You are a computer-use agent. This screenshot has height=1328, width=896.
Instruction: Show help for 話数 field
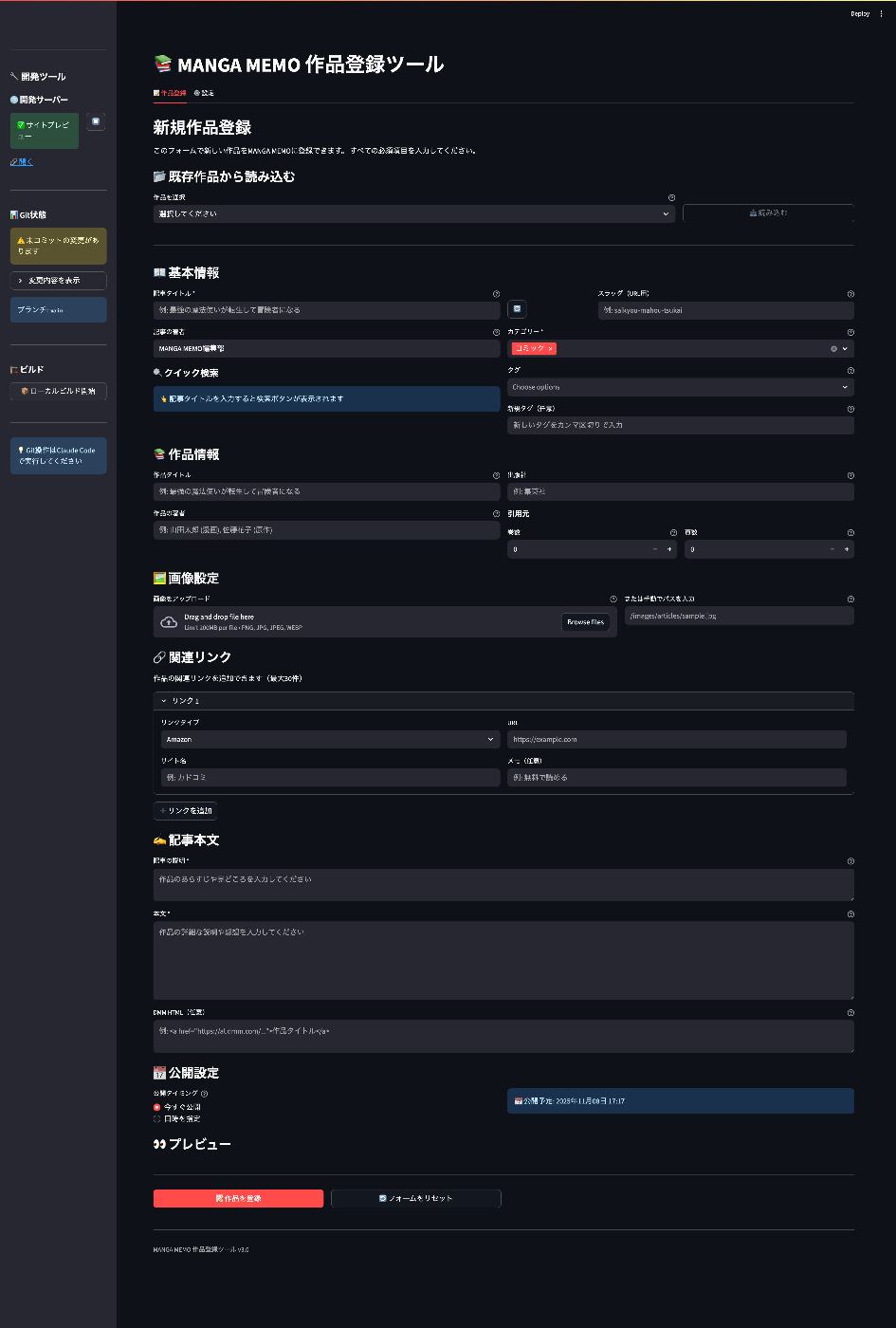(850, 533)
